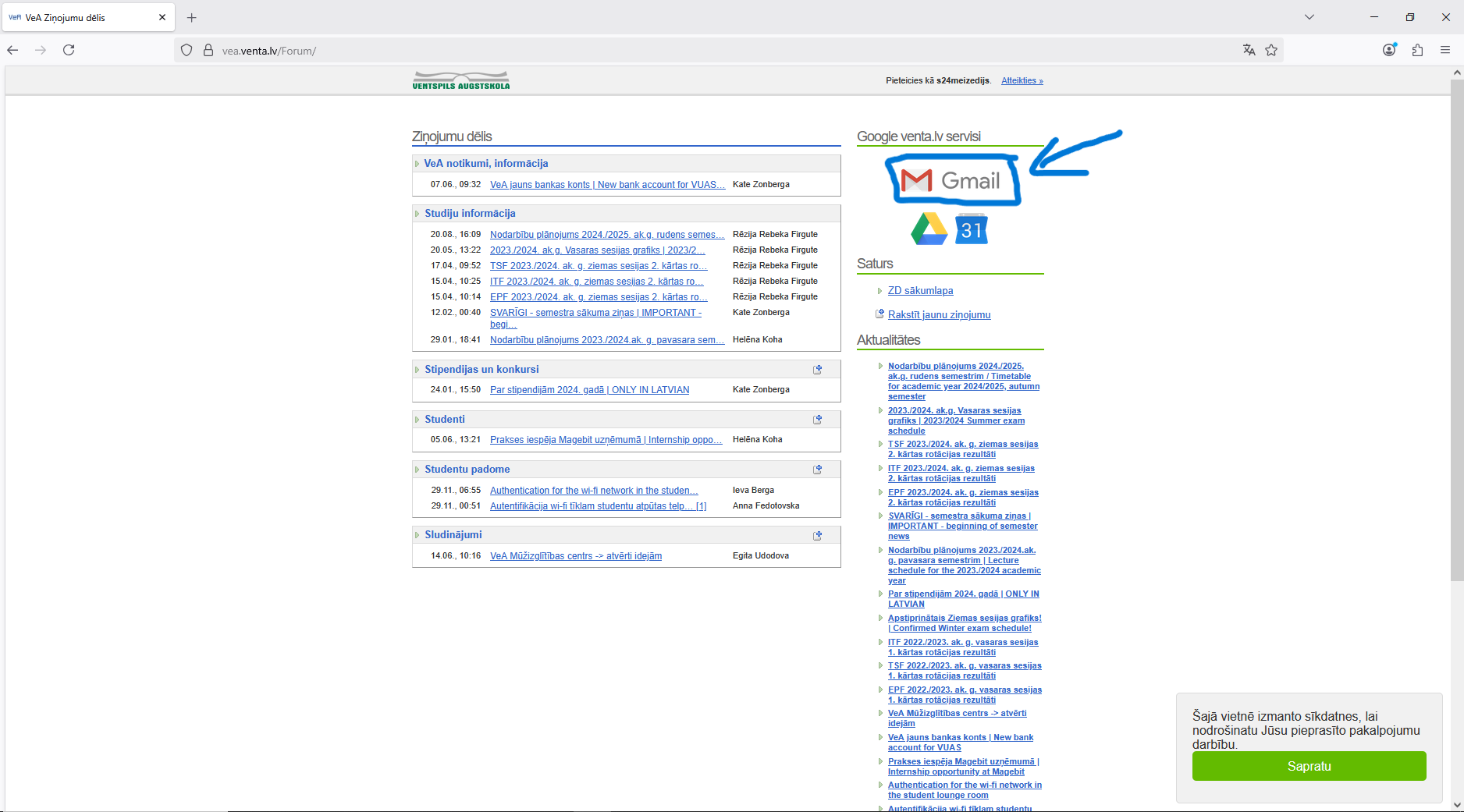Open Studiju informācija section
This screenshot has height=812, width=1464.
[470, 213]
